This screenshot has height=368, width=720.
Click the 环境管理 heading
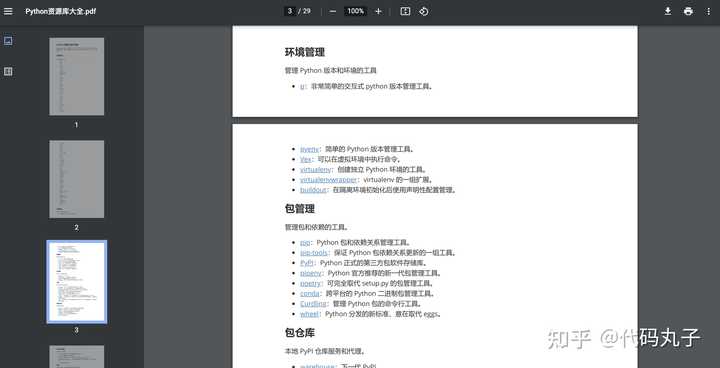point(305,52)
